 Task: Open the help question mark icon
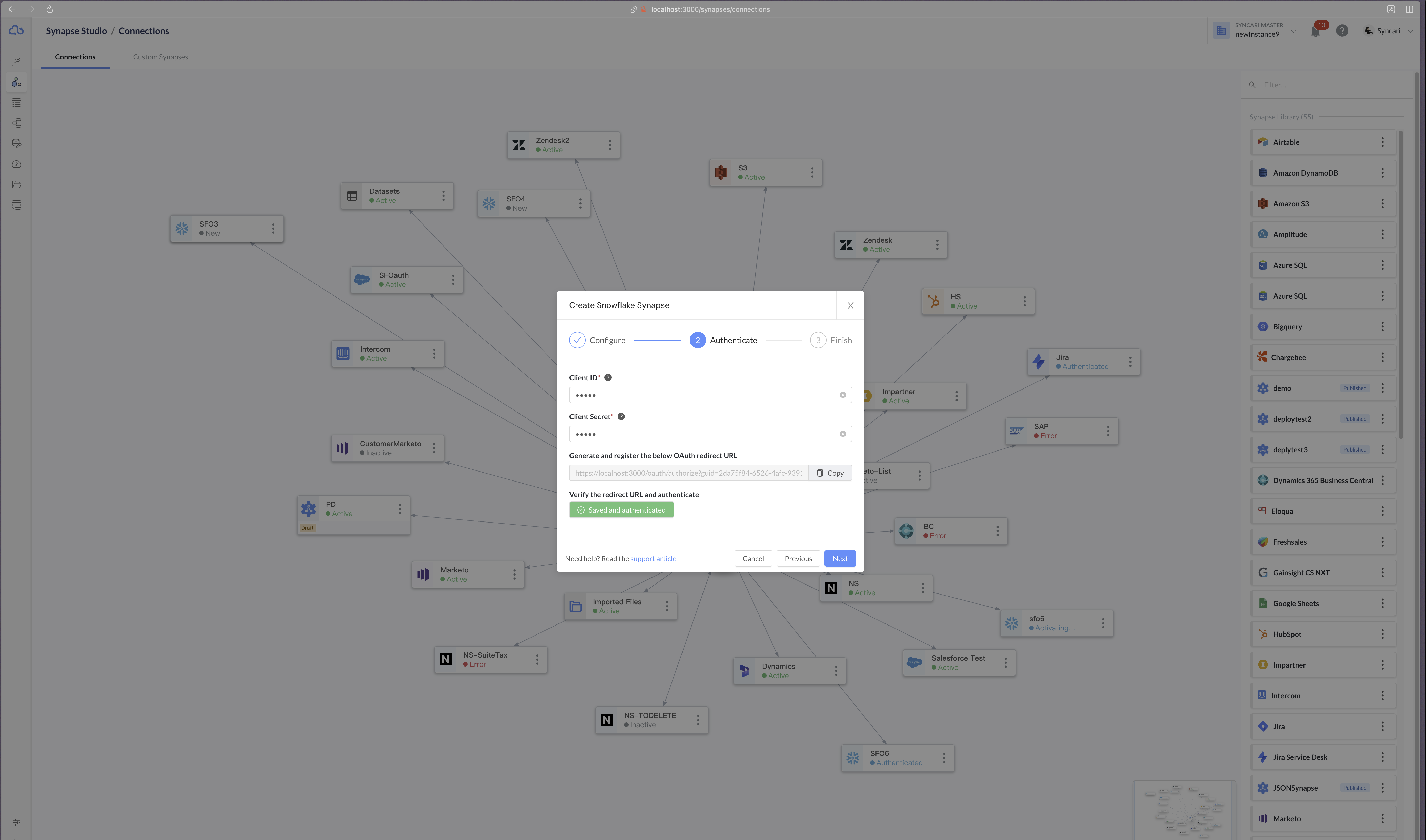point(1342,30)
